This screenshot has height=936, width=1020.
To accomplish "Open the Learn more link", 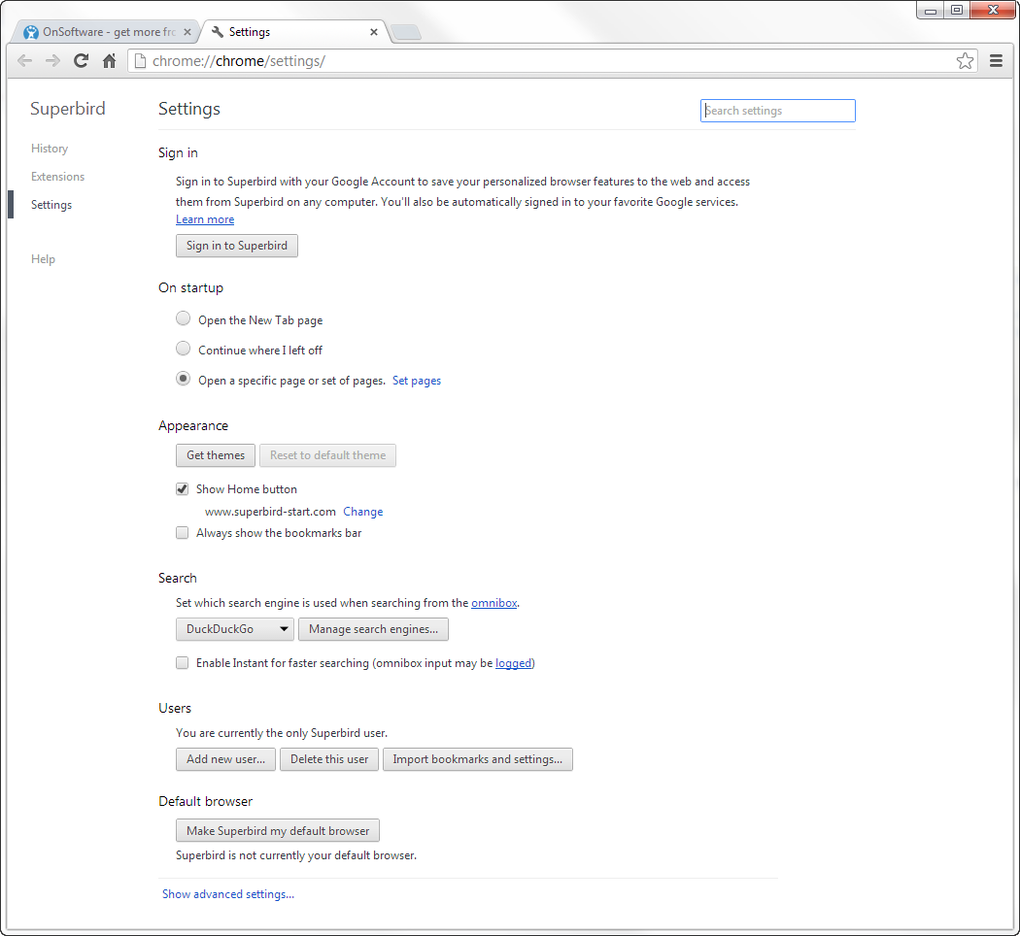I will 205,219.
